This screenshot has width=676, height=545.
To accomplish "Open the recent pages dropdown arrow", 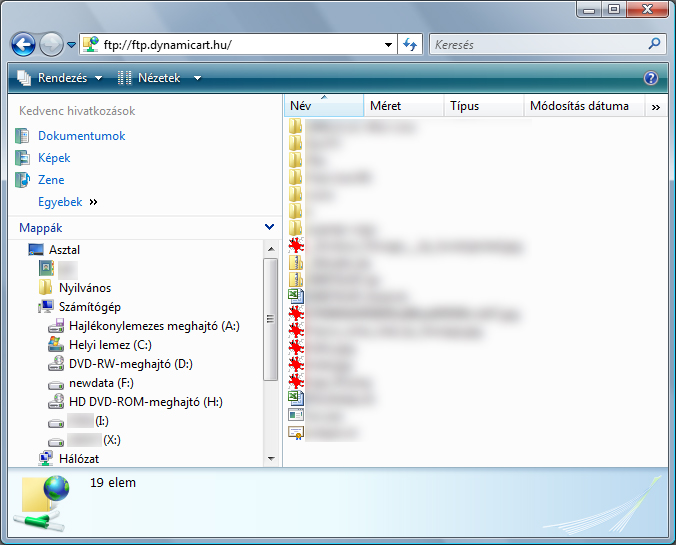I will coord(72,44).
